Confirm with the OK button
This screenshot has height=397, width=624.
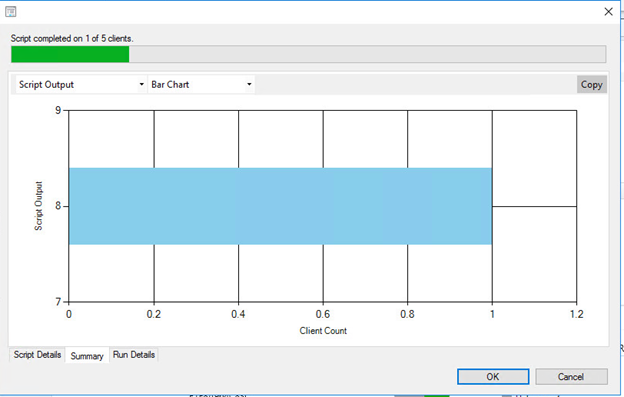(x=493, y=377)
